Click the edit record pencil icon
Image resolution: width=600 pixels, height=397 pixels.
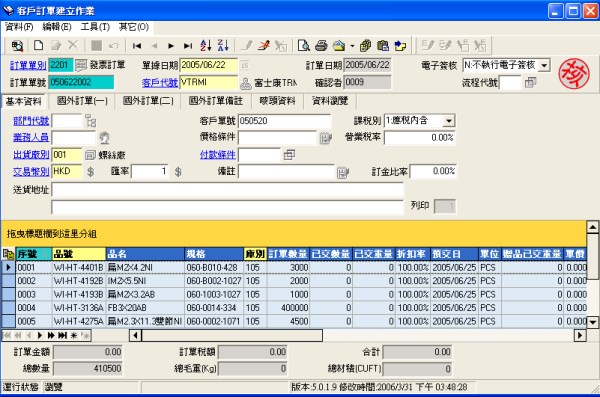pyautogui.click(x=56, y=46)
